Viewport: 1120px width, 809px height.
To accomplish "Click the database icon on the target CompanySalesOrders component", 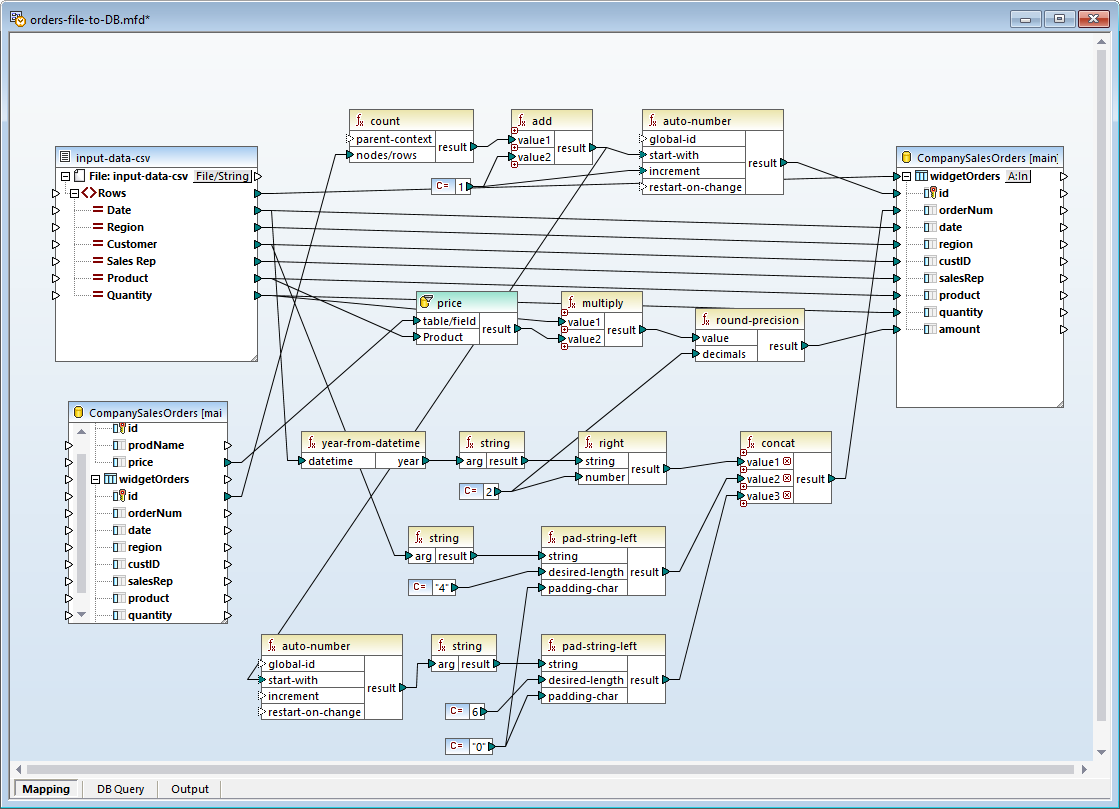I will (x=907, y=157).
